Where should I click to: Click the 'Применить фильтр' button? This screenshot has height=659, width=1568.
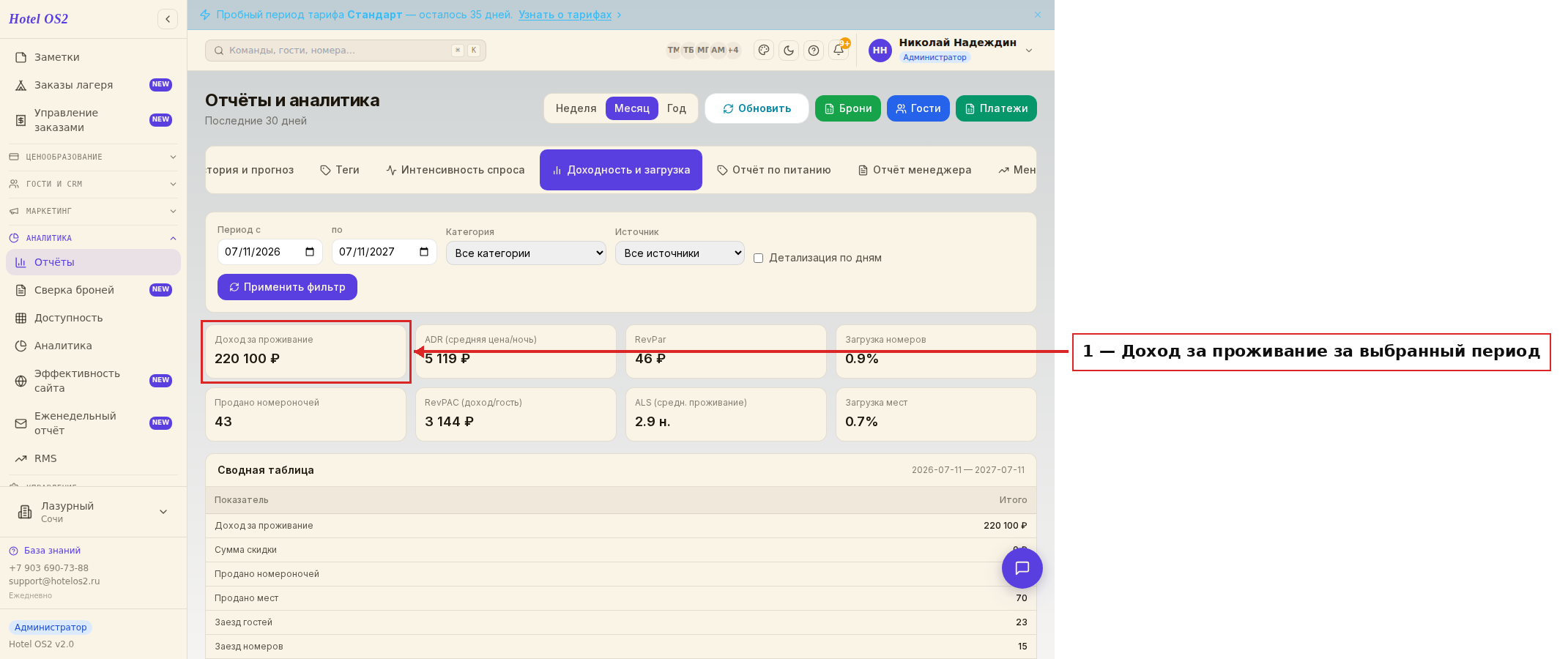(x=287, y=287)
